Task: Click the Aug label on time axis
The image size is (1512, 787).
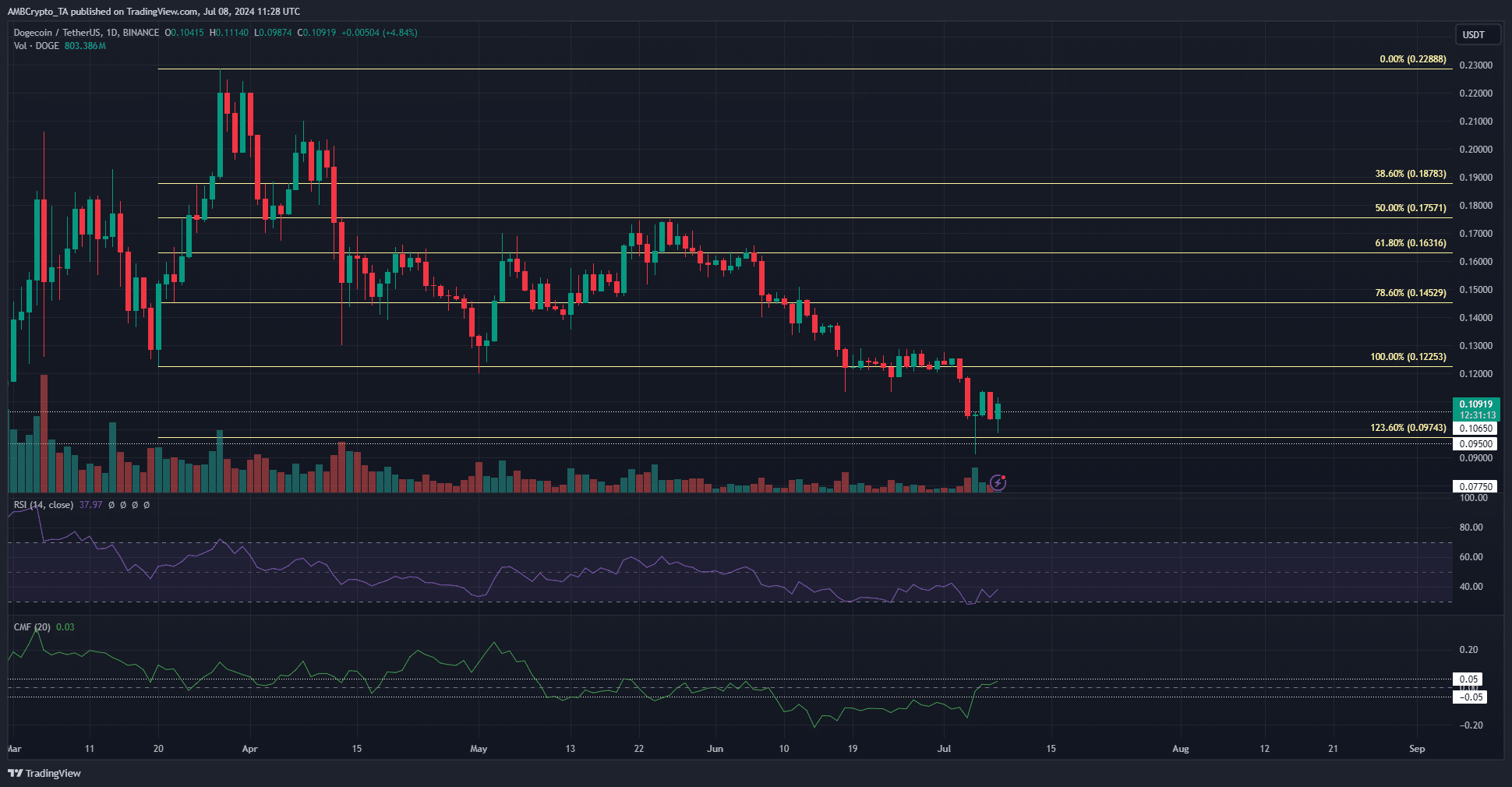Action: tap(1181, 749)
